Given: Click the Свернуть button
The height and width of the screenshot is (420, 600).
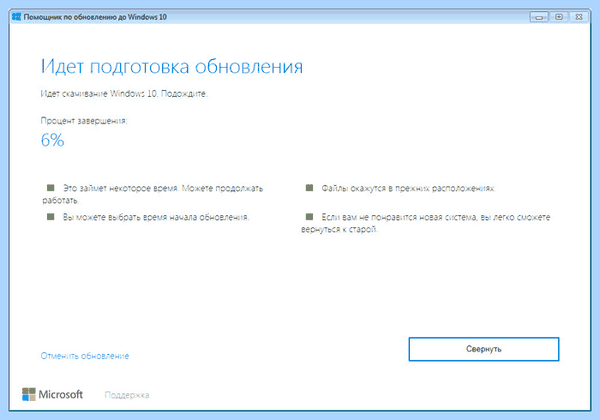Looking at the screenshot, I should [x=484, y=349].
